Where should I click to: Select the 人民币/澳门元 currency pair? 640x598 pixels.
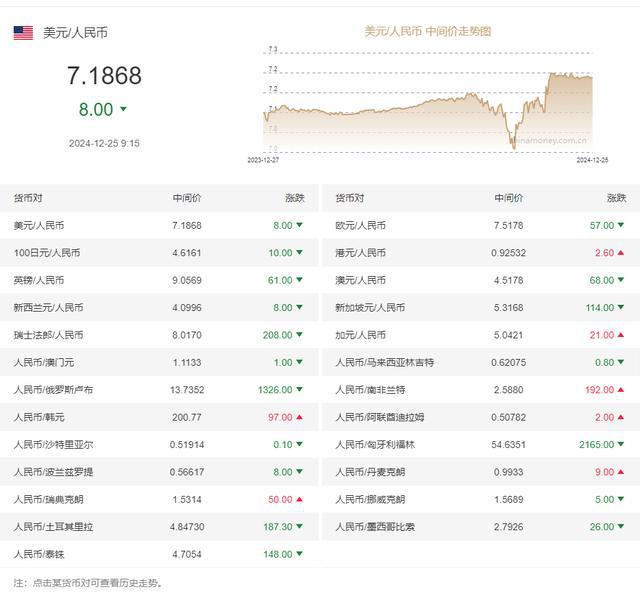(44, 362)
